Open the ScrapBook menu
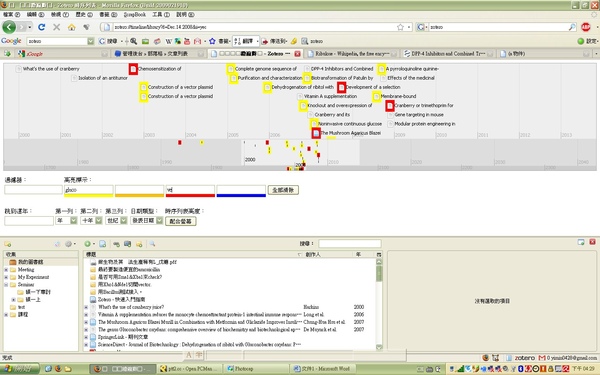Viewport: 600px width, 375px height. pos(135,15)
